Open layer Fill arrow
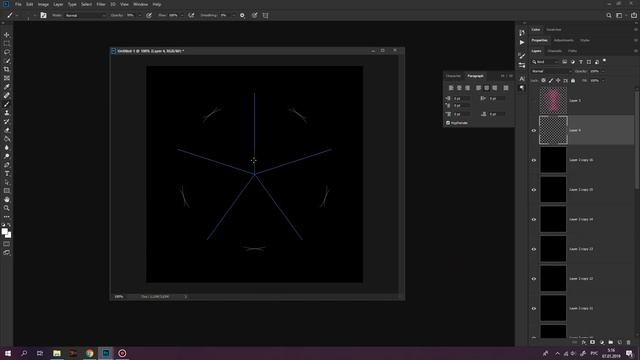This screenshot has width=640, height=360. pos(603,80)
